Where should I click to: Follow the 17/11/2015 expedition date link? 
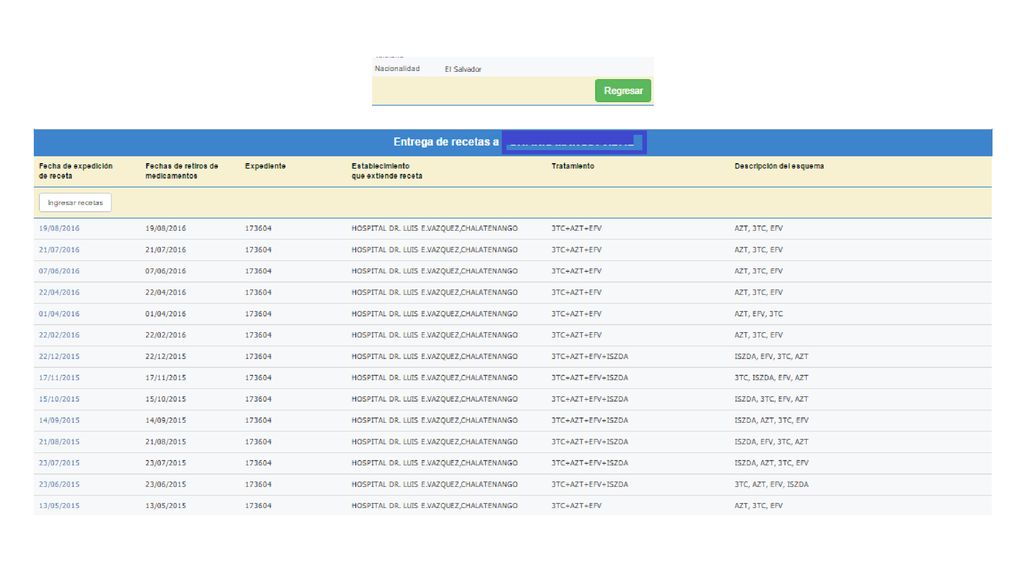pos(59,378)
